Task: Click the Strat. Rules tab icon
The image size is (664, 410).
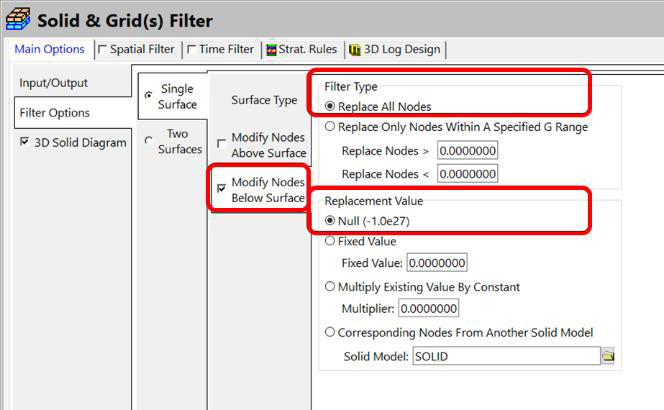Action: pyautogui.click(x=270, y=50)
